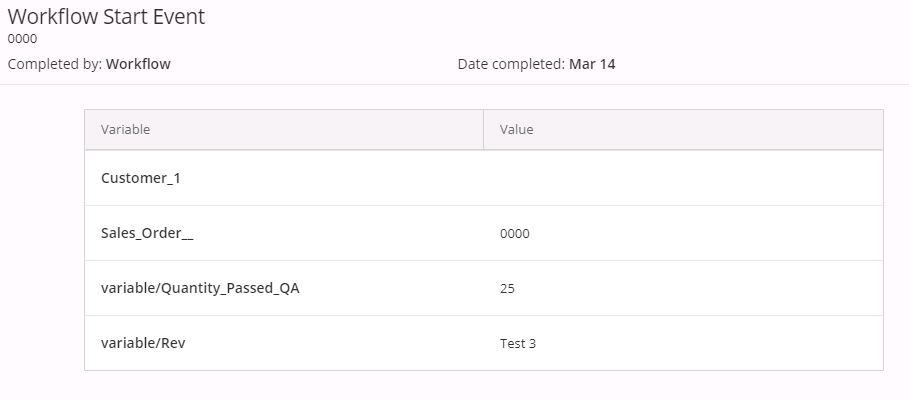The width and height of the screenshot is (909, 400).
Task: Click the 0000 value for Sales_Order__
Action: tap(515, 234)
